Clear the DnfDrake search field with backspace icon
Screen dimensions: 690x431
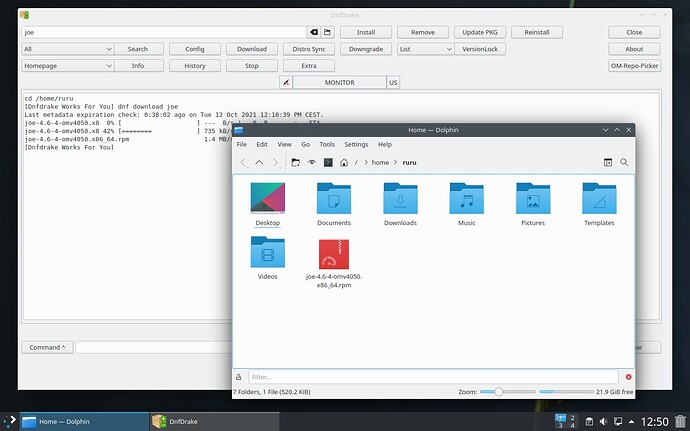314,32
